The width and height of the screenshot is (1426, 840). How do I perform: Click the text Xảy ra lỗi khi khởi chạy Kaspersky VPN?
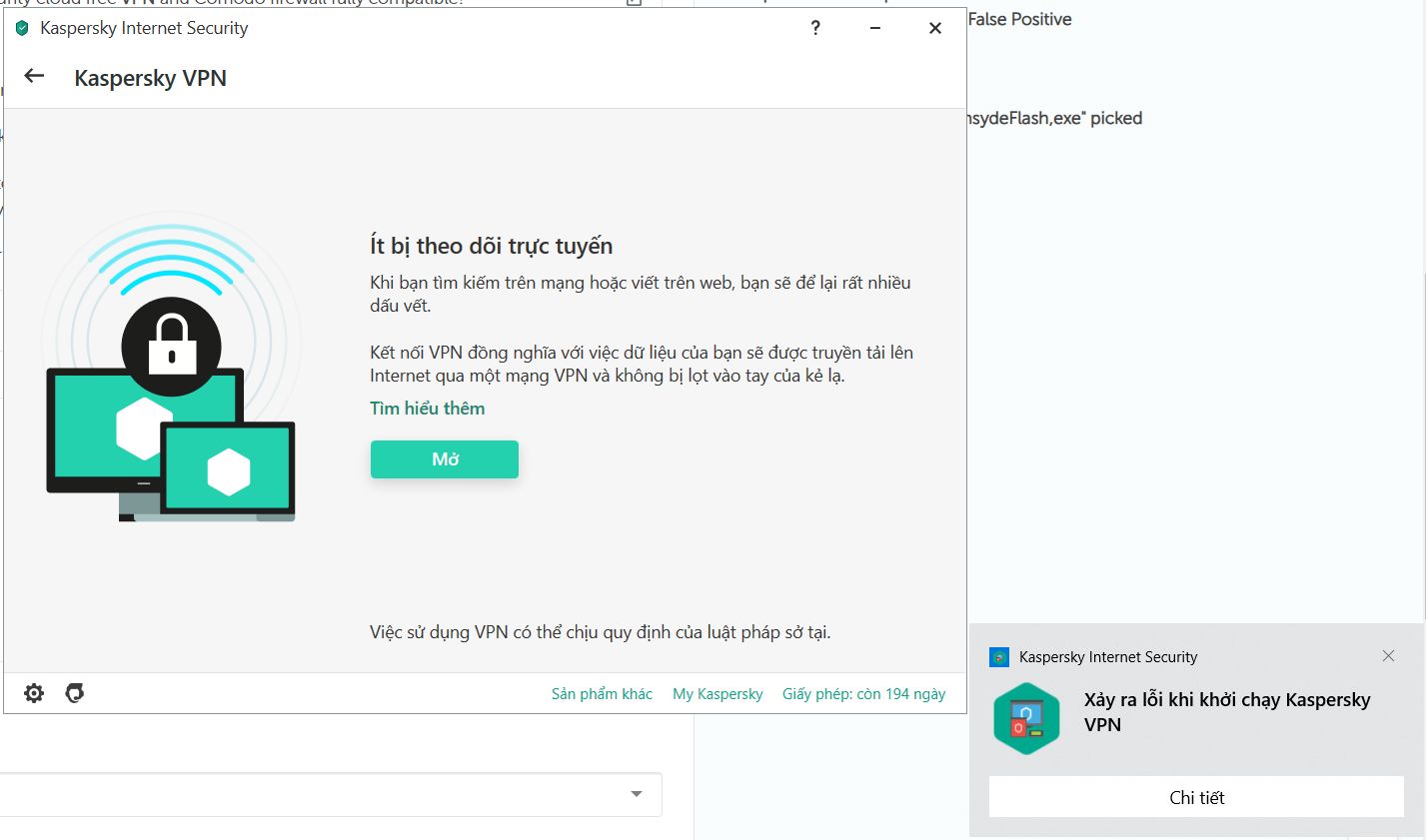pos(1227,712)
